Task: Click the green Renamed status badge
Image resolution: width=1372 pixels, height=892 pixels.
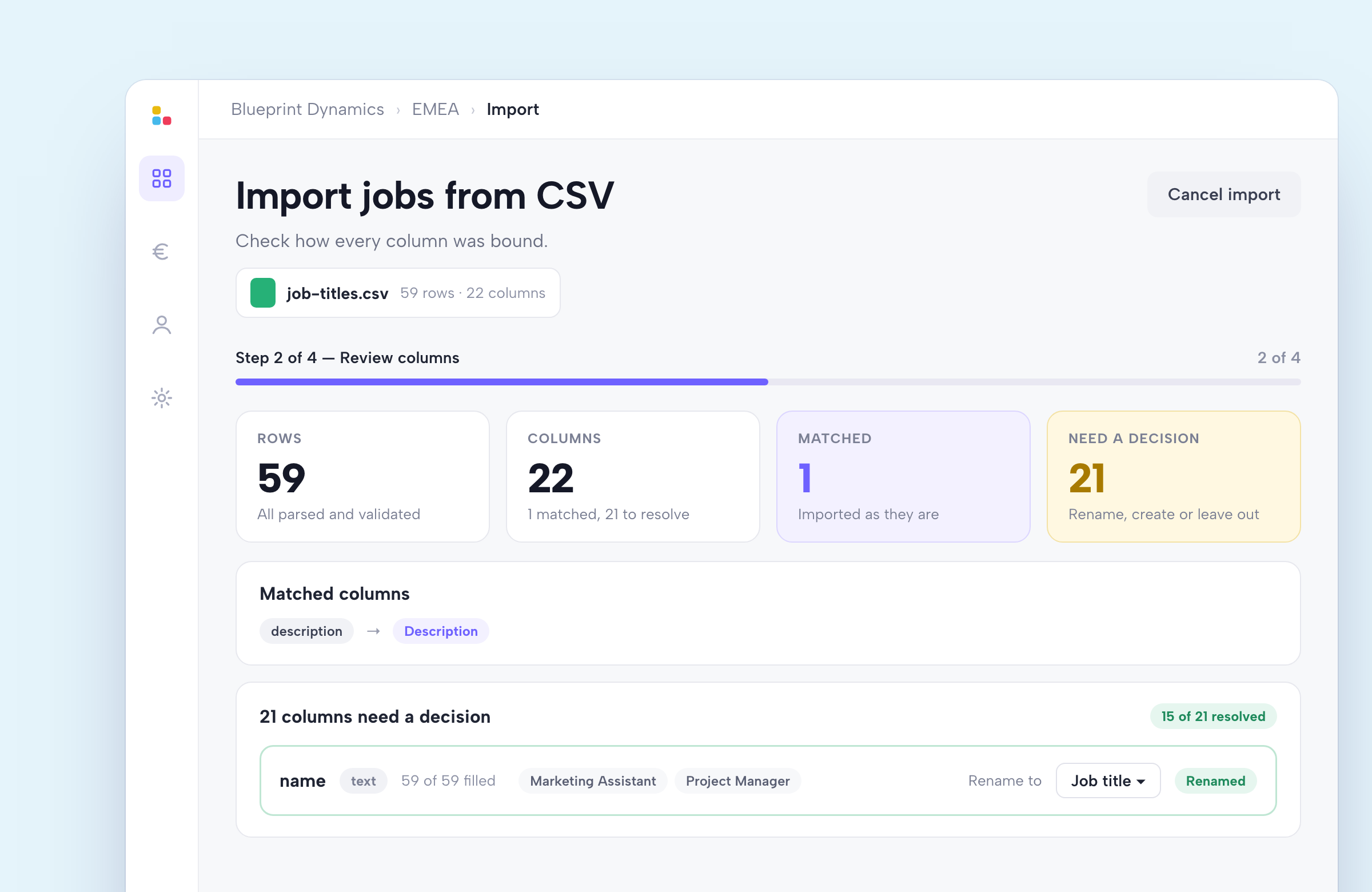Action: (x=1215, y=780)
